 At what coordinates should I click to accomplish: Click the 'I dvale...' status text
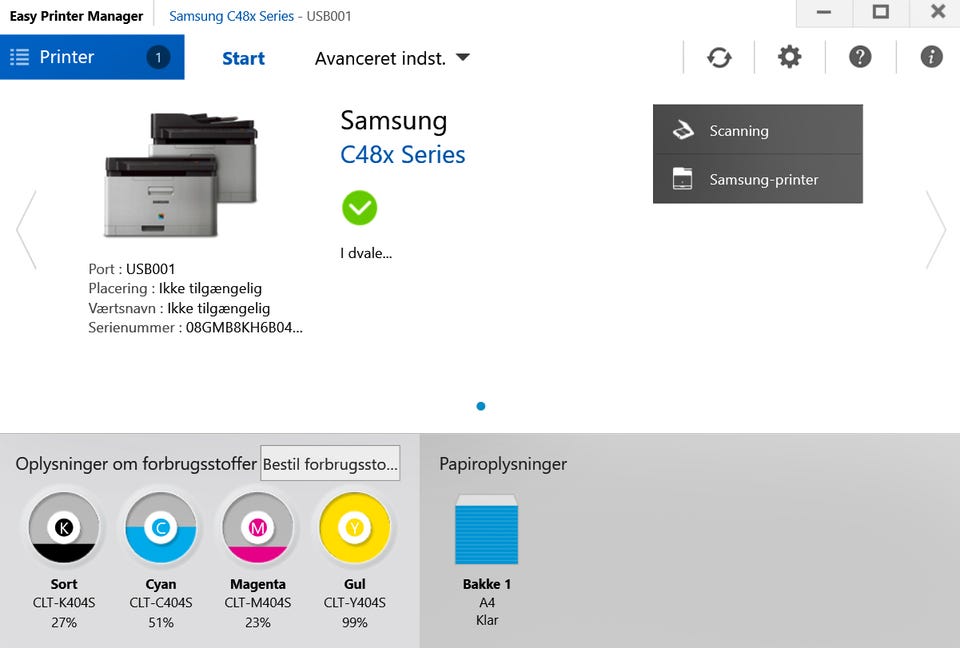(x=366, y=253)
